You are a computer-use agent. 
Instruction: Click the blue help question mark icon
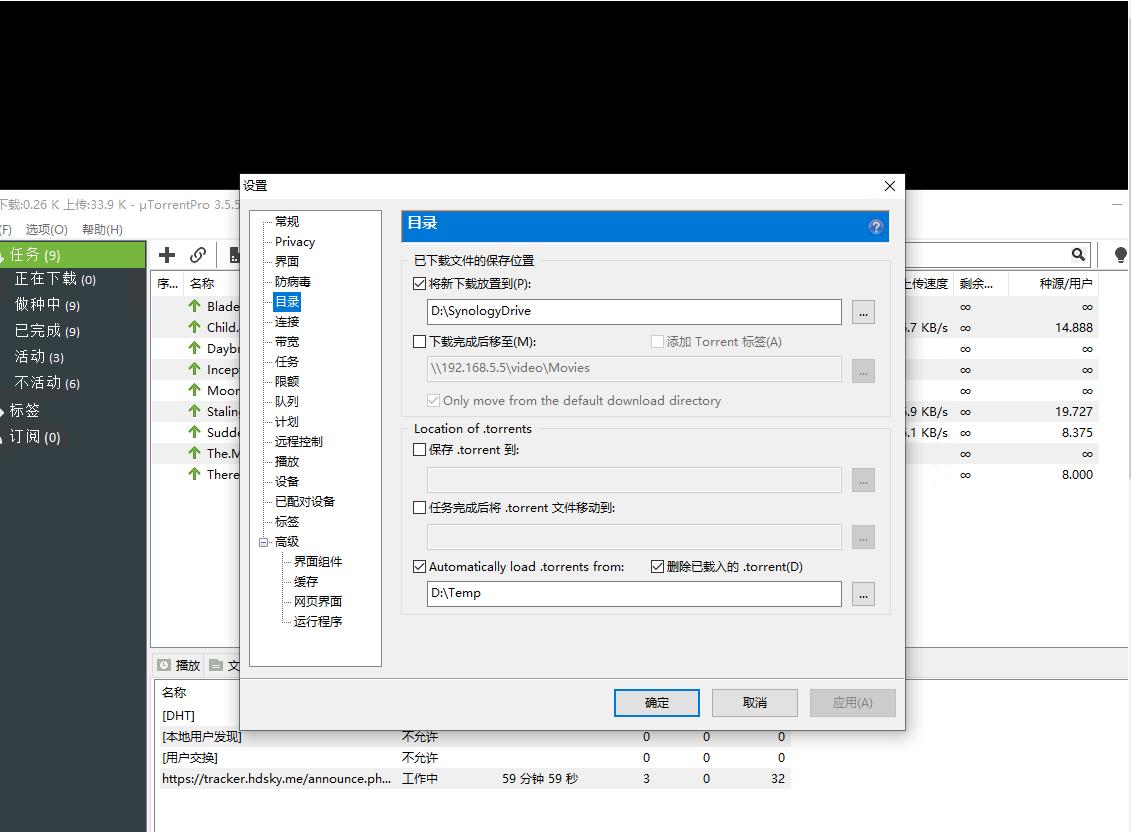(876, 227)
